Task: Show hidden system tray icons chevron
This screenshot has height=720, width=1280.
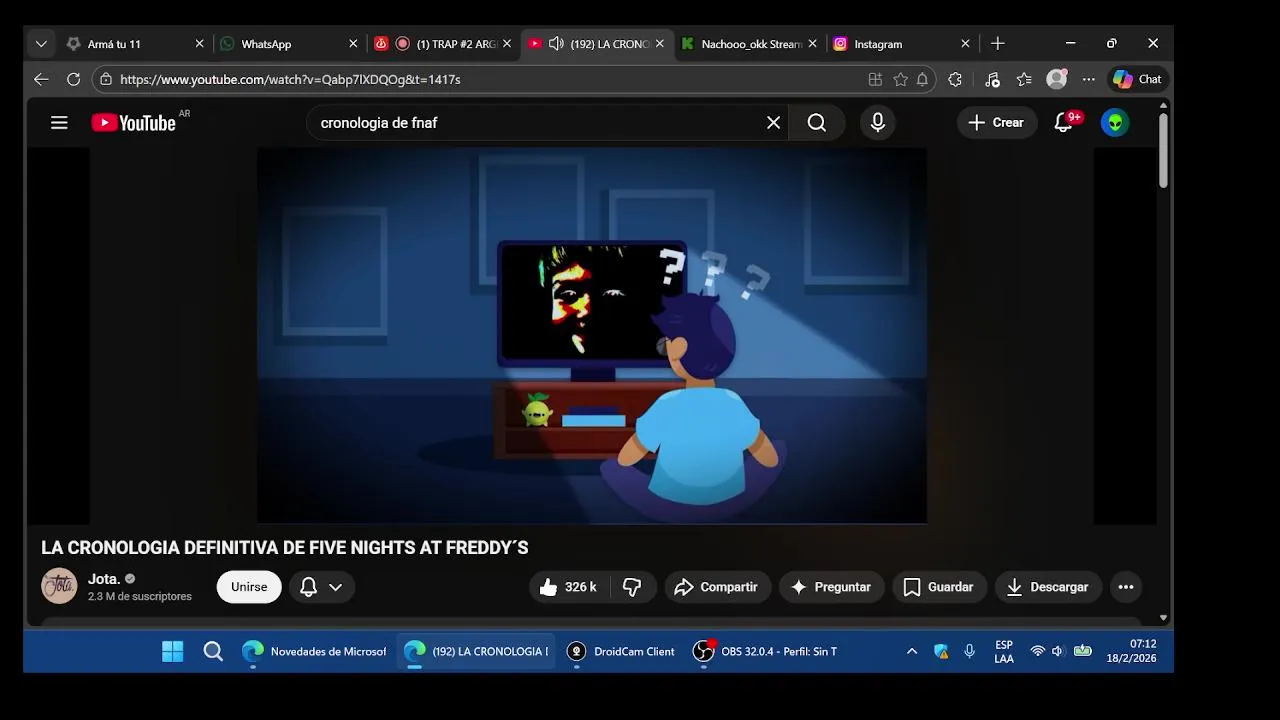Action: pyautogui.click(x=912, y=651)
